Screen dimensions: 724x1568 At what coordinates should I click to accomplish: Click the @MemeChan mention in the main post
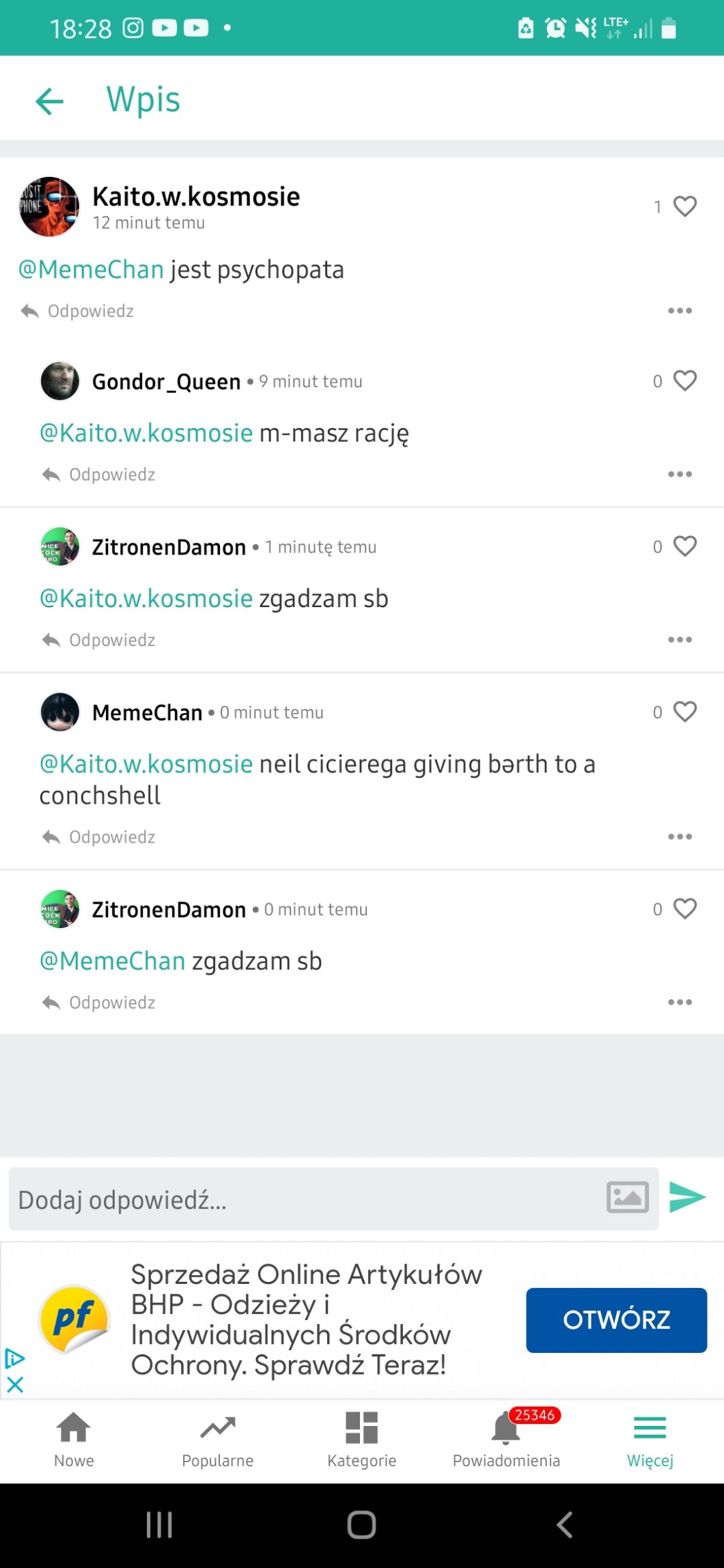(x=91, y=270)
